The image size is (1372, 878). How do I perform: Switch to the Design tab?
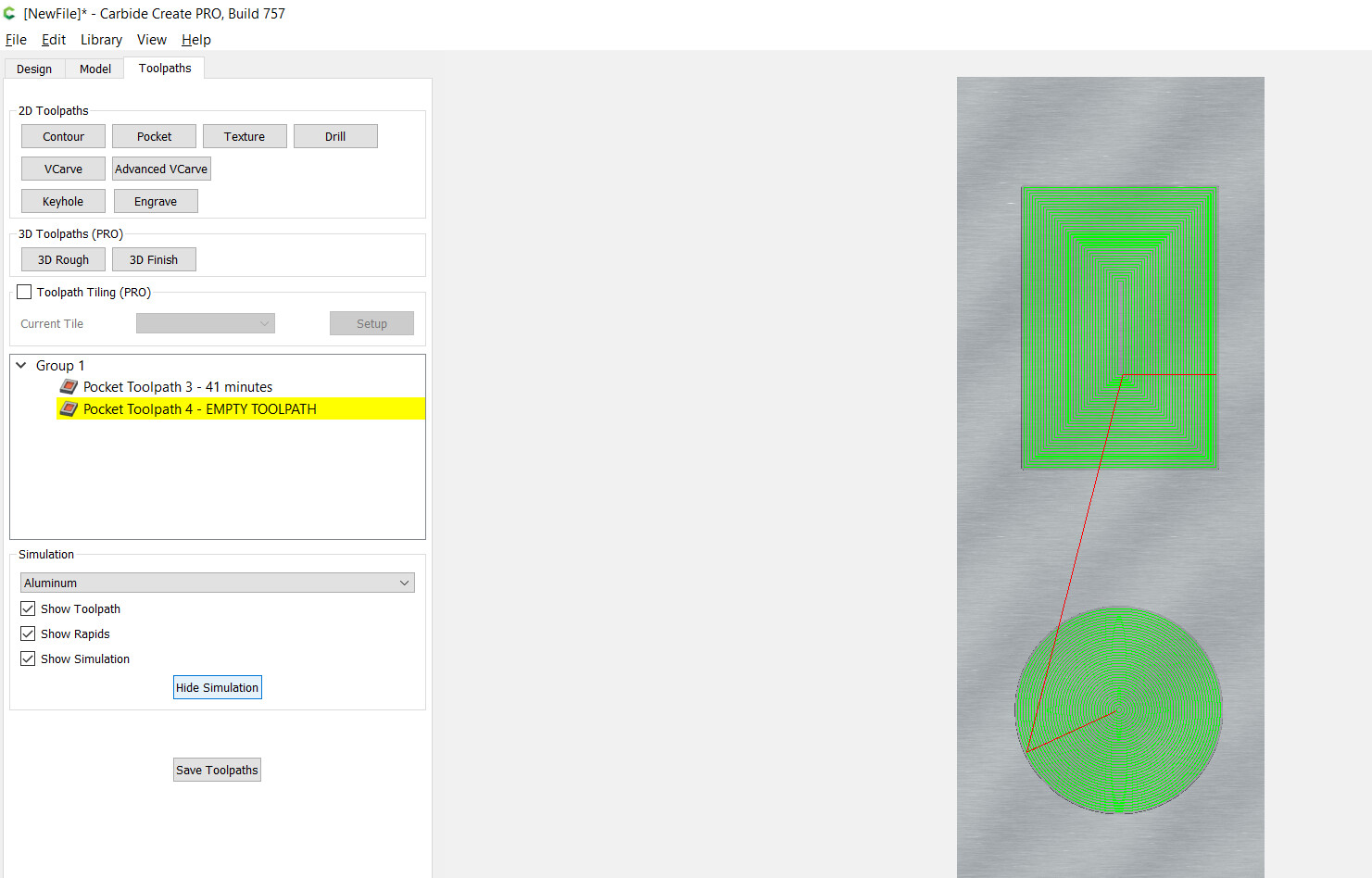click(x=34, y=69)
